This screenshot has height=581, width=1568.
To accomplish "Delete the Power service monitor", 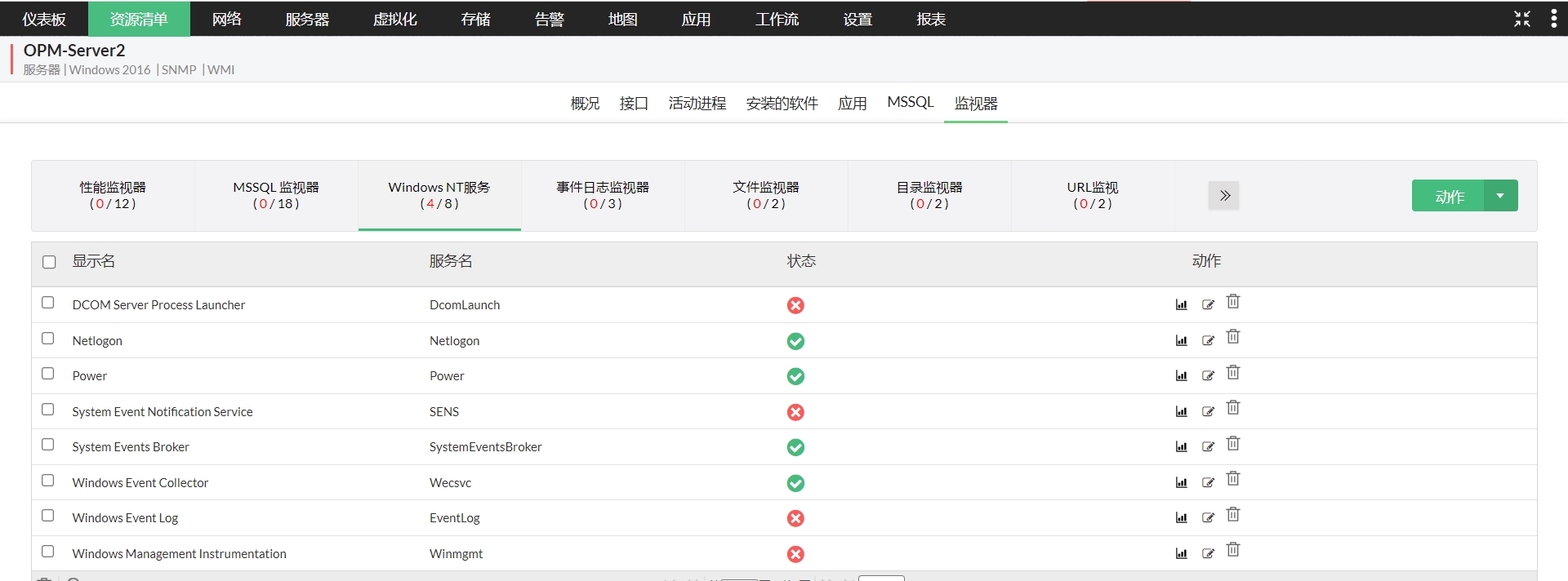I will 1233,373.
